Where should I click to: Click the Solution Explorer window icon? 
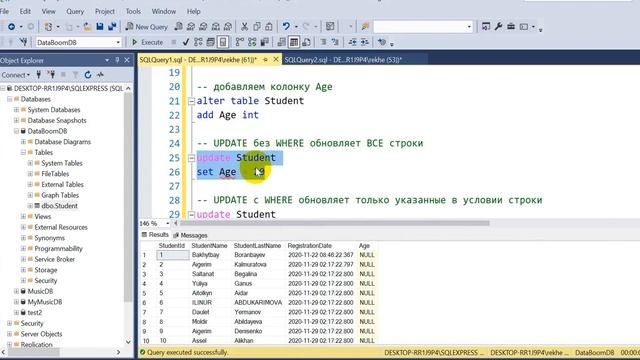486,27
